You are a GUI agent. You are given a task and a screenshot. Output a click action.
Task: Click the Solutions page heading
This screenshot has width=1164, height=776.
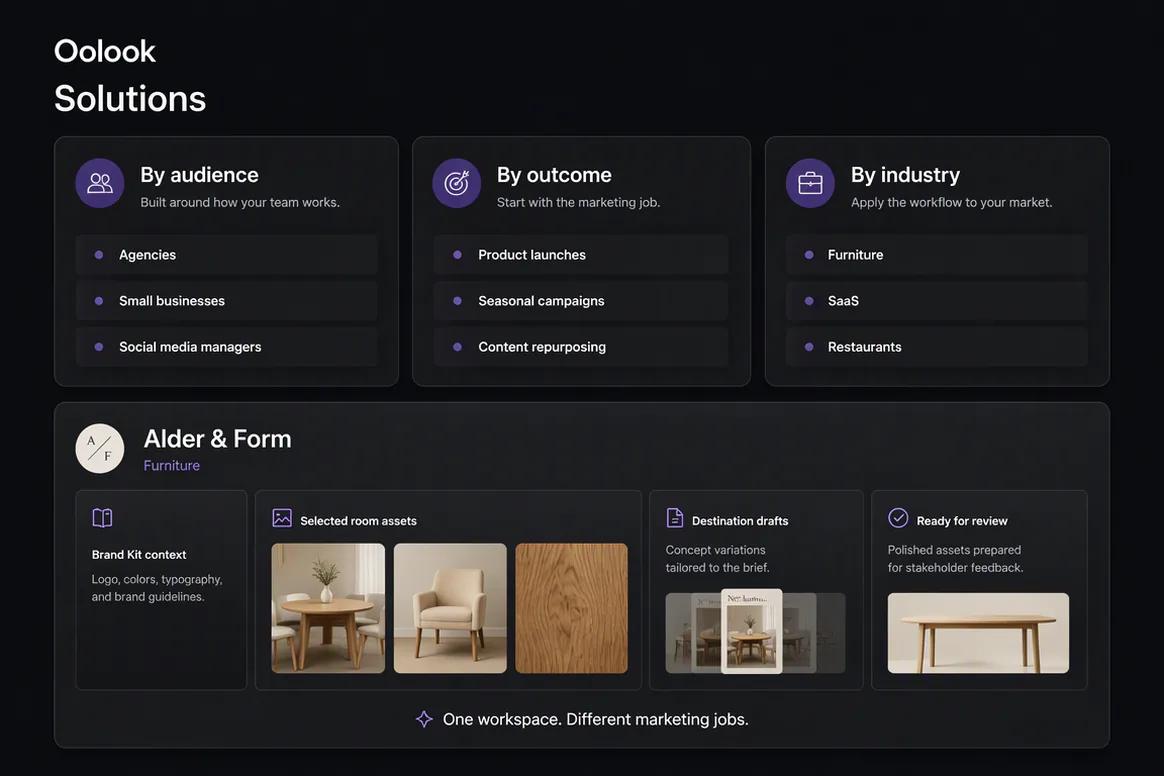coord(130,99)
